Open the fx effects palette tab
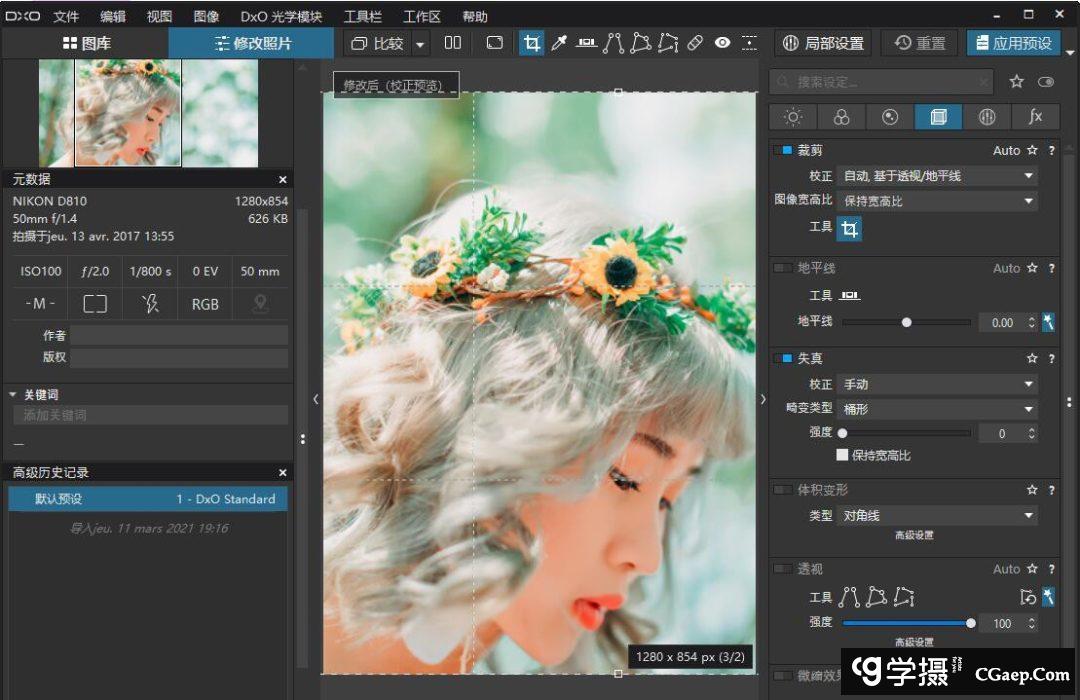 tap(1035, 117)
